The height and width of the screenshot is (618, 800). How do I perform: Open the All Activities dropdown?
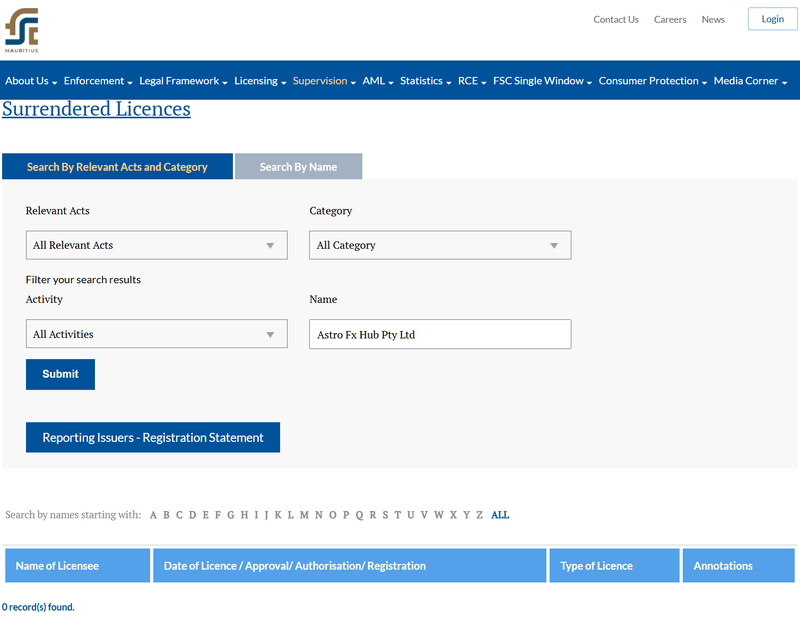157,334
